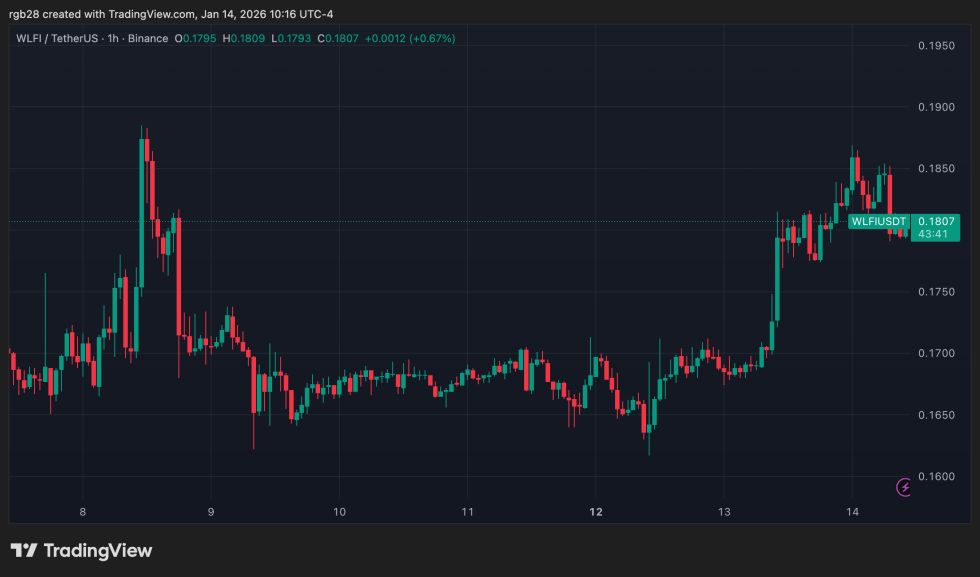The width and height of the screenshot is (980, 577).
Task: Select date 10 on the time axis
Action: (339, 512)
